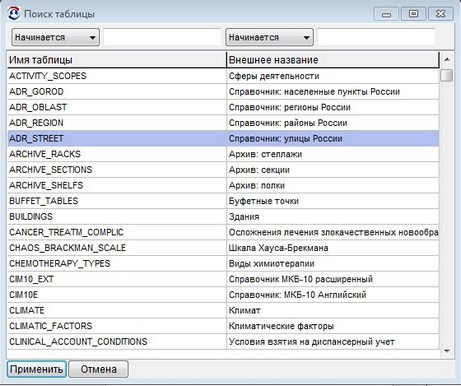The width and height of the screenshot is (461, 386).
Task: Select the BUFFET_TABLES table row
Action: [x=223, y=201]
